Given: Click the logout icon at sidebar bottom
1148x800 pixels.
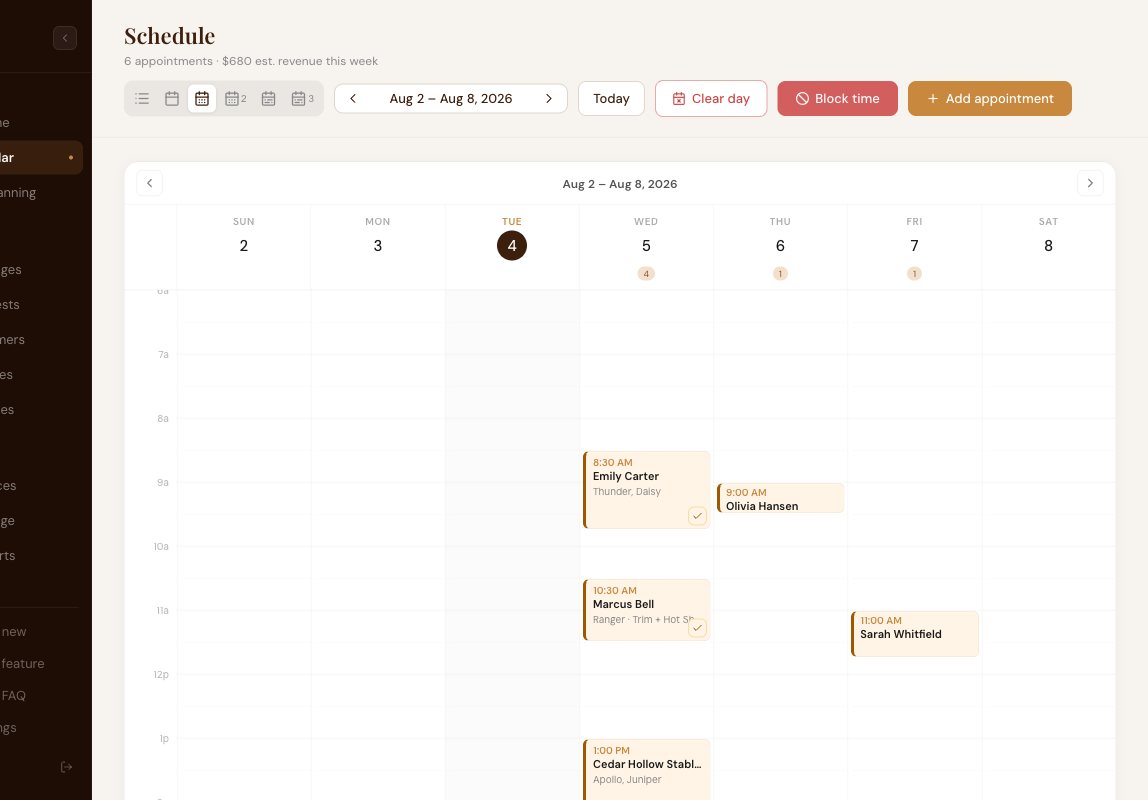Looking at the screenshot, I should (67, 767).
